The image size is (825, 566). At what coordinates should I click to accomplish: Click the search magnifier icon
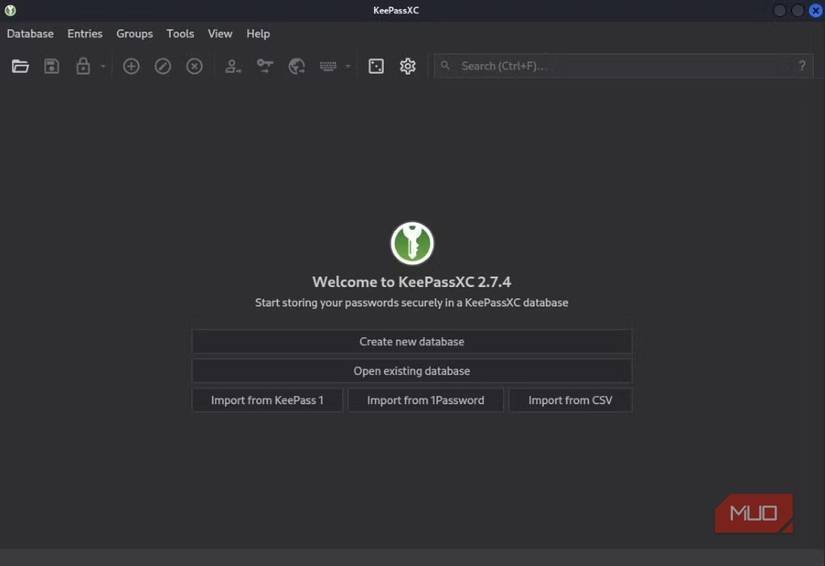[445, 65]
